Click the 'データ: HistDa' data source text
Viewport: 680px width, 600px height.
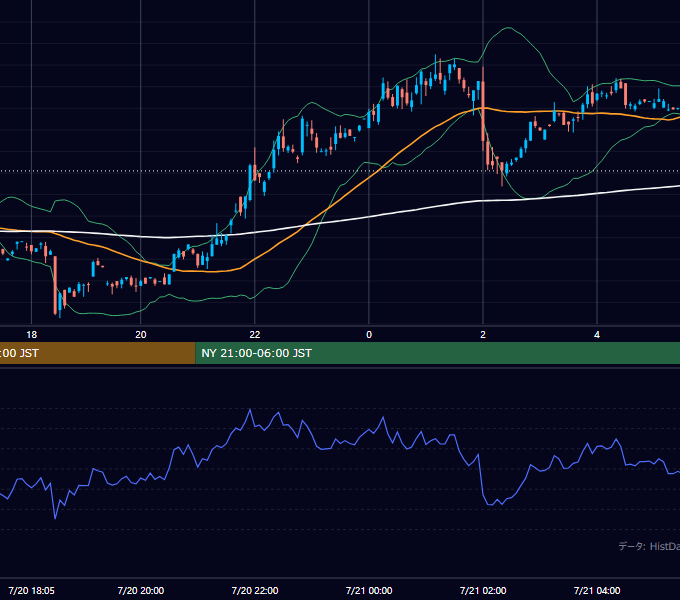pos(649,546)
